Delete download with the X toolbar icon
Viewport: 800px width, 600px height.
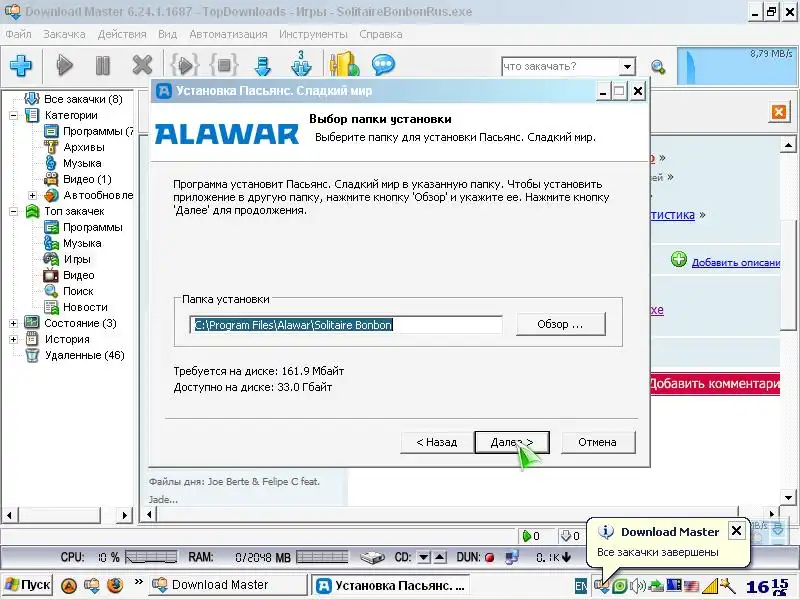coord(142,65)
